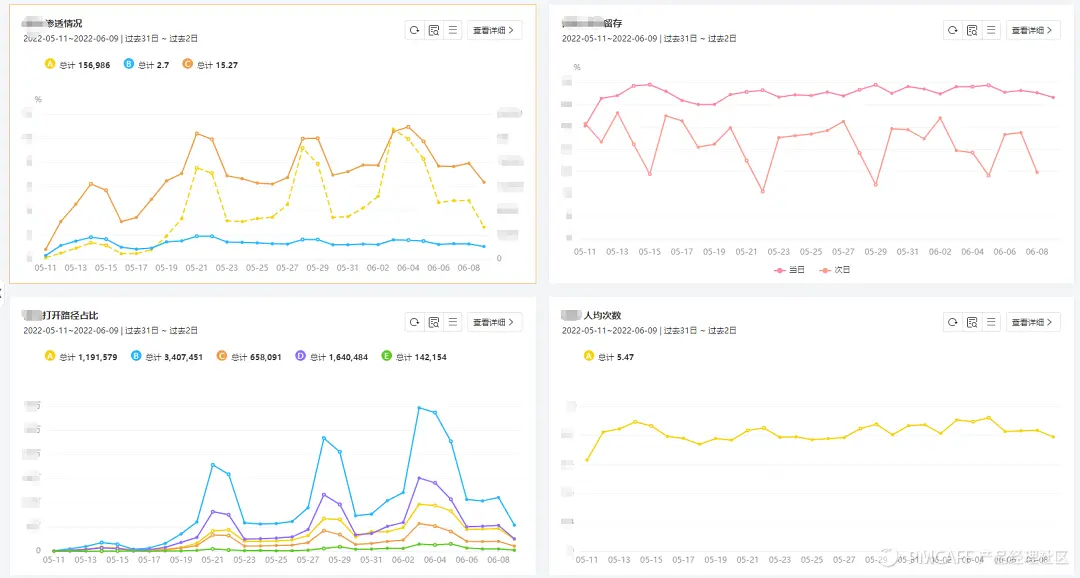Image resolution: width=1080 pixels, height=578 pixels.
Task: Click 查看详细 in the 渗透情况 panel
Action: tap(494, 30)
